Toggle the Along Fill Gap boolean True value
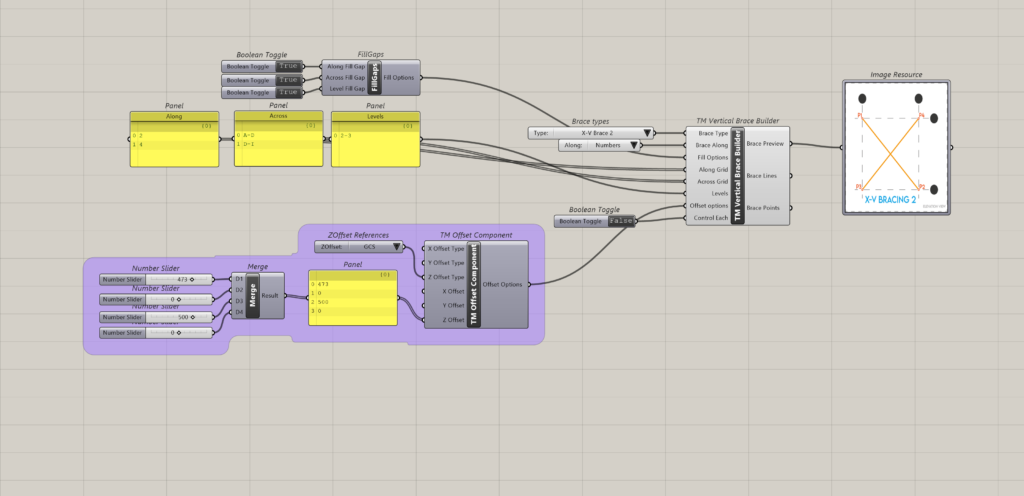Viewport: 1024px width, 496px height. (288, 66)
